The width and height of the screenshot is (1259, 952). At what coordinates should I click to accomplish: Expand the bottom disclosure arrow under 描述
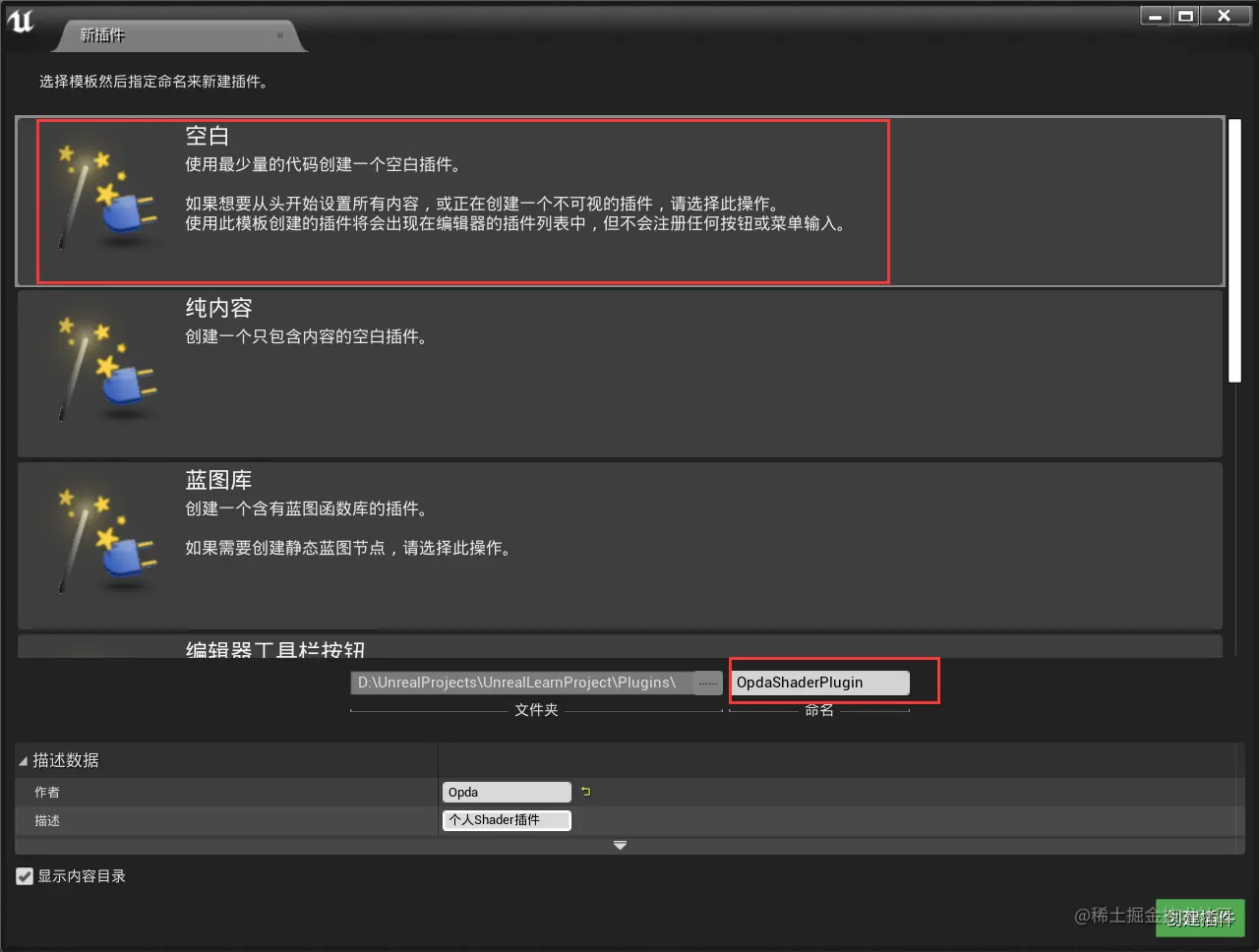coord(620,845)
